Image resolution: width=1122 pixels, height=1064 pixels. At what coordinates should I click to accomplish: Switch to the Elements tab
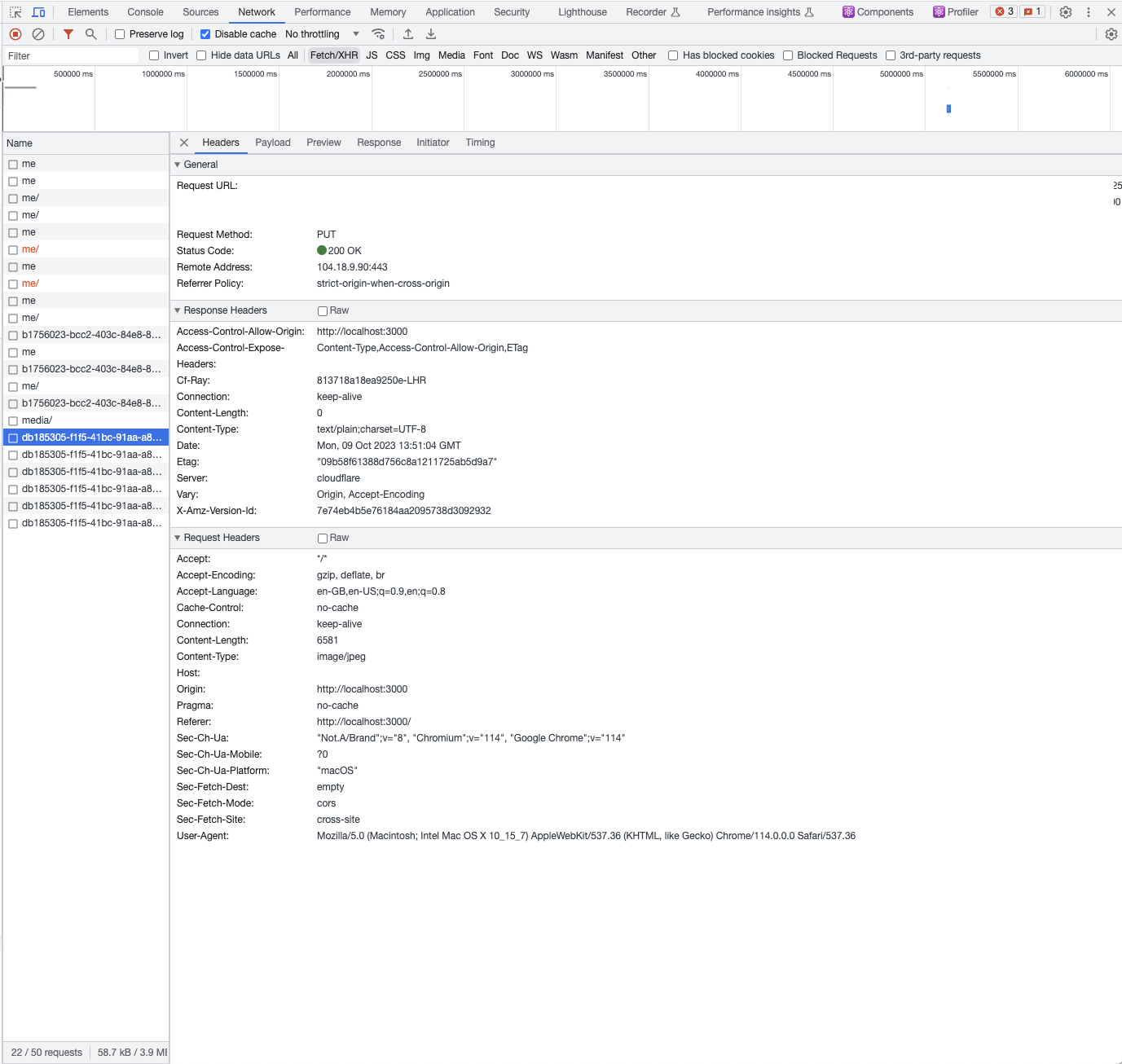(88, 12)
